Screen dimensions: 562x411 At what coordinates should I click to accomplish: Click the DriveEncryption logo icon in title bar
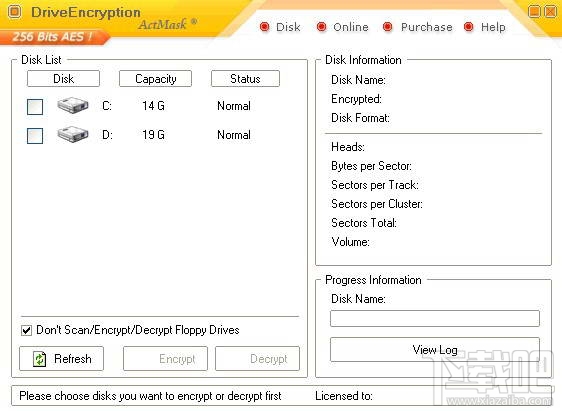click(15, 12)
